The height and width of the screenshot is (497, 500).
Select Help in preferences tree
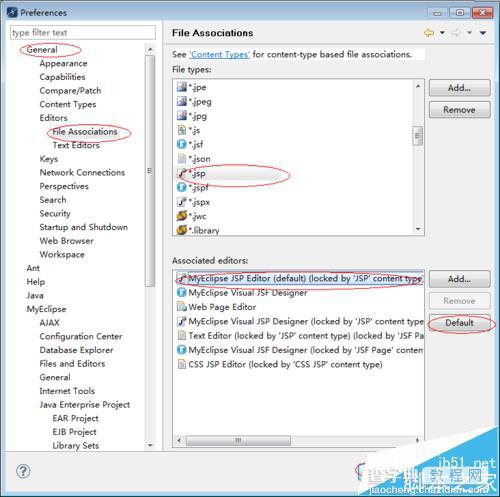36,282
